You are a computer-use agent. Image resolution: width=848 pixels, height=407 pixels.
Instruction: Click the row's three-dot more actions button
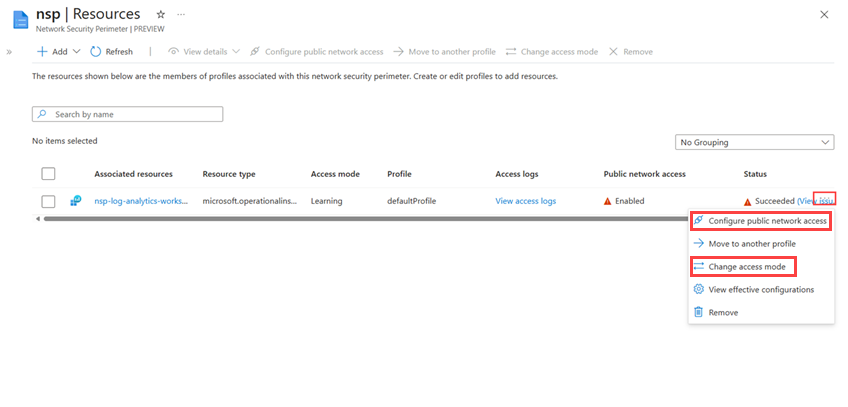pyautogui.click(x=825, y=200)
